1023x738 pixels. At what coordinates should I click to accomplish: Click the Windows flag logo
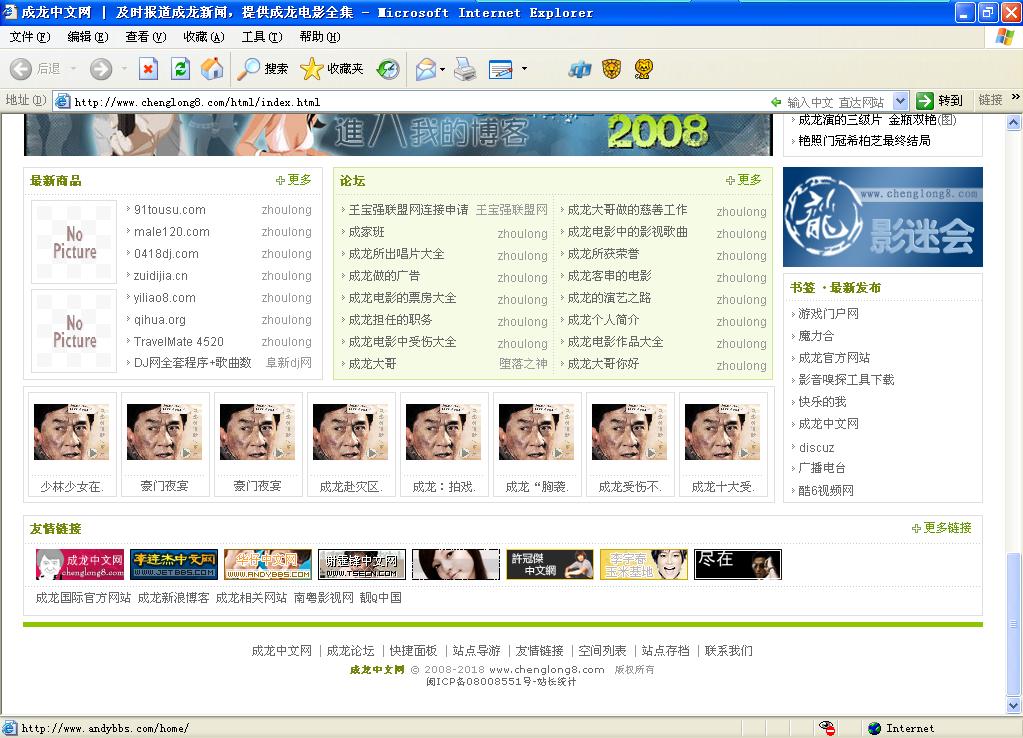pyautogui.click(x=1005, y=37)
